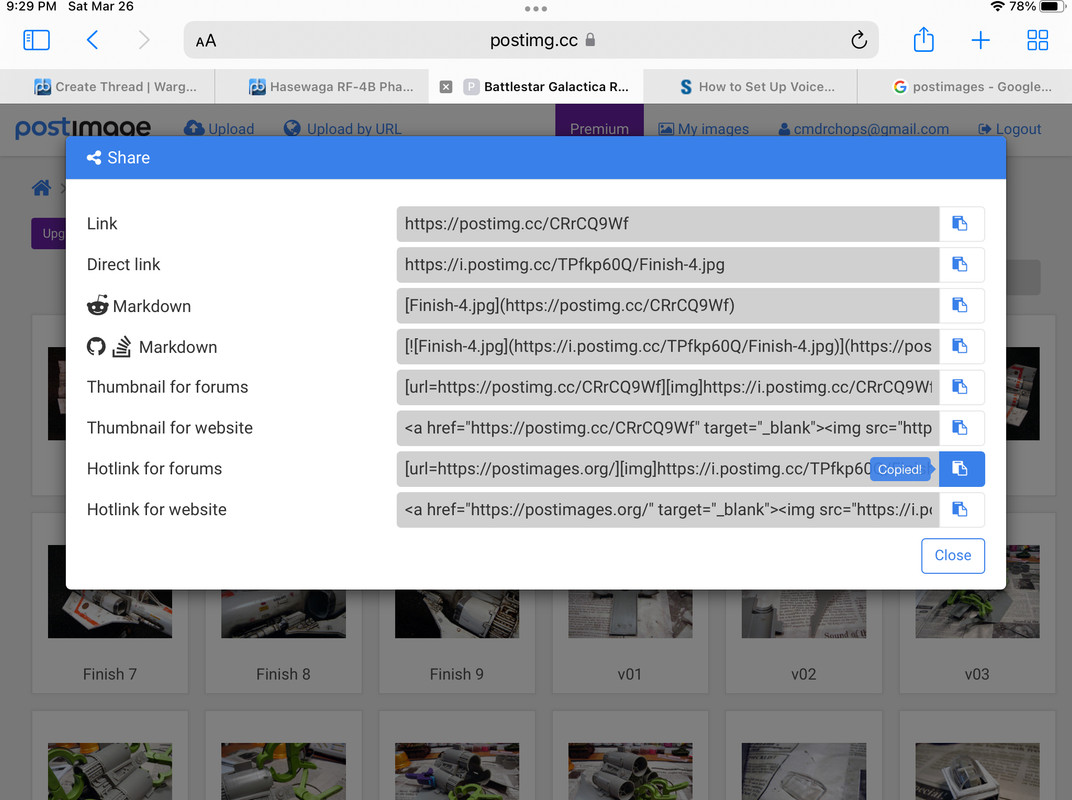Open the Upload page
Image resolution: width=1072 pixels, height=800 pixels.
pos(219,129)
